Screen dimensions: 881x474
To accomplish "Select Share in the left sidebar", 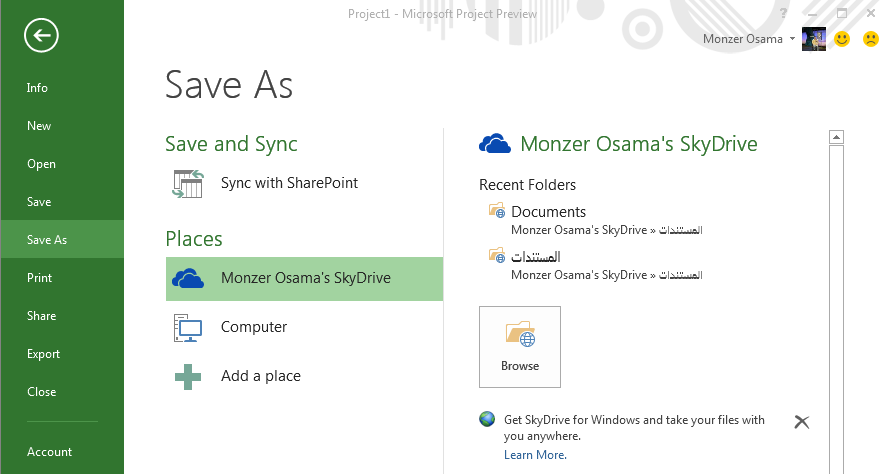I will click(x=42, y=316).
